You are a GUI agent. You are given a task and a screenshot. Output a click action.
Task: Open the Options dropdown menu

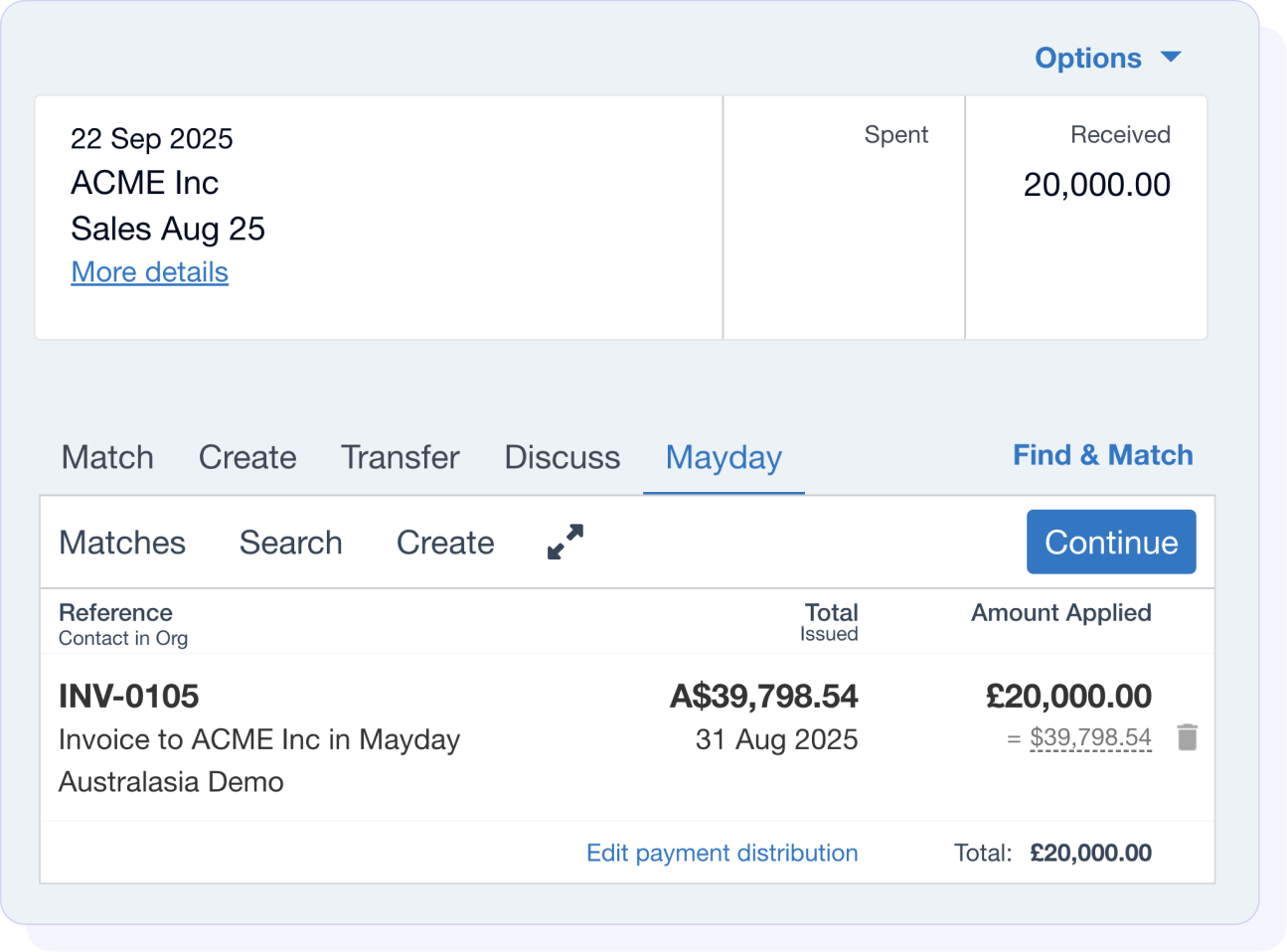click(x=1108, y=58)
